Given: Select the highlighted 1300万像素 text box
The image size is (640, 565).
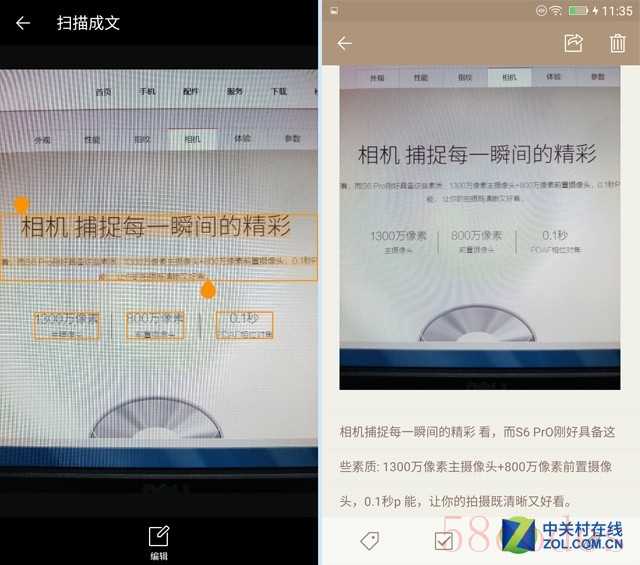Looking at the screenshot, I should pyautogui.click(x=66, y=325).
